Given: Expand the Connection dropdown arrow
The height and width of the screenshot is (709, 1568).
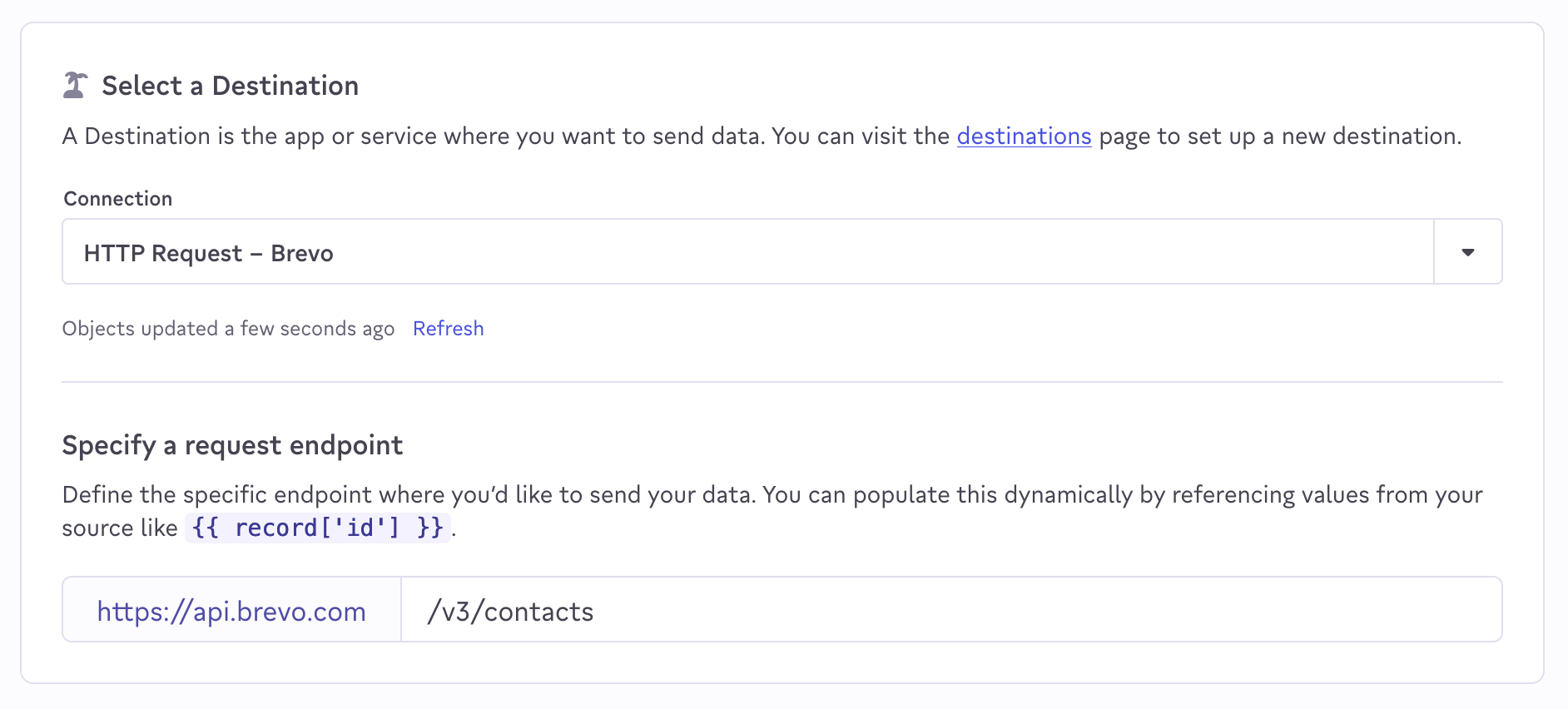Looking at the screenshot, I should pos(1468,252).
